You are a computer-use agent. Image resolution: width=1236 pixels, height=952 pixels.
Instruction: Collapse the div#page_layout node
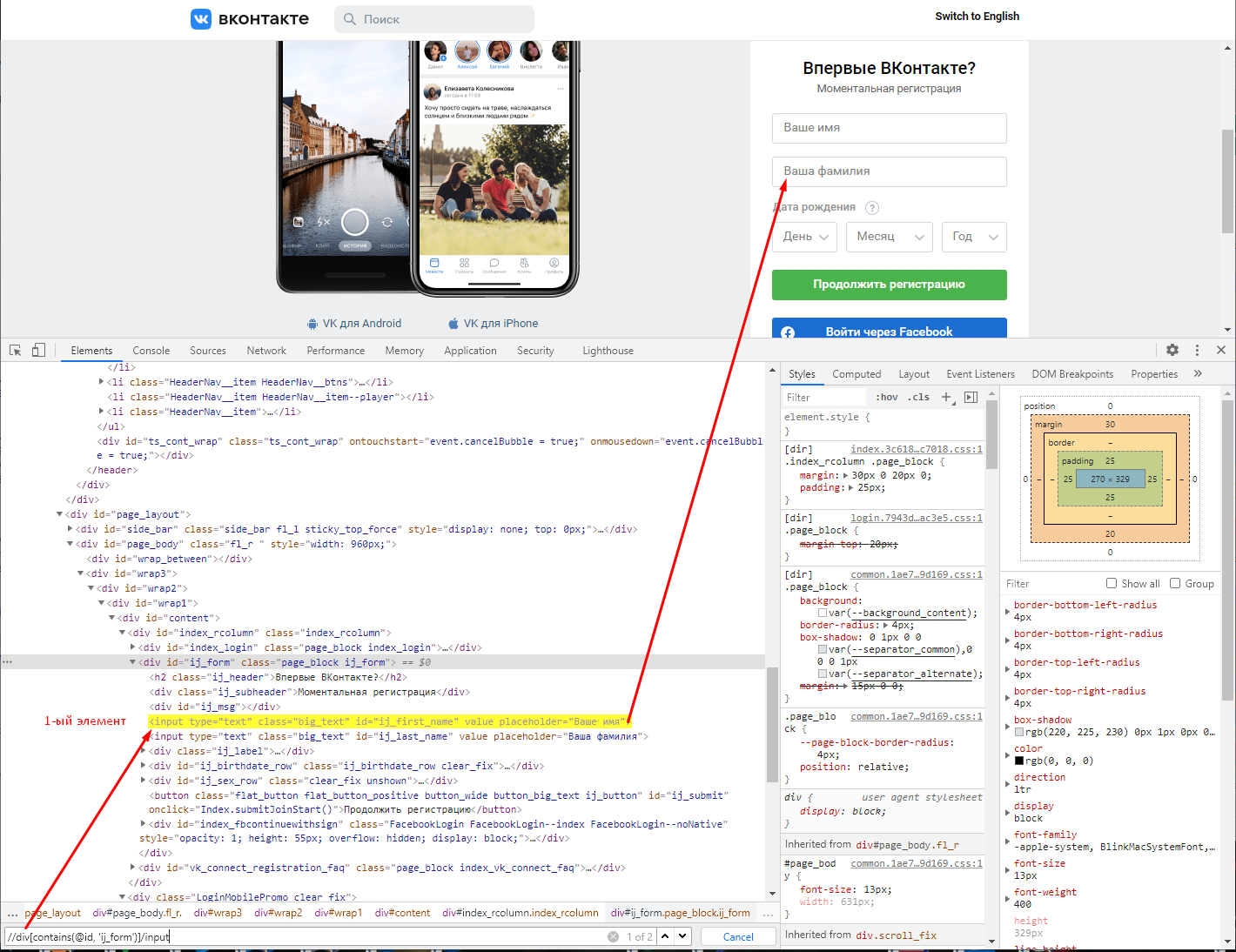click(x=60, y=514)
